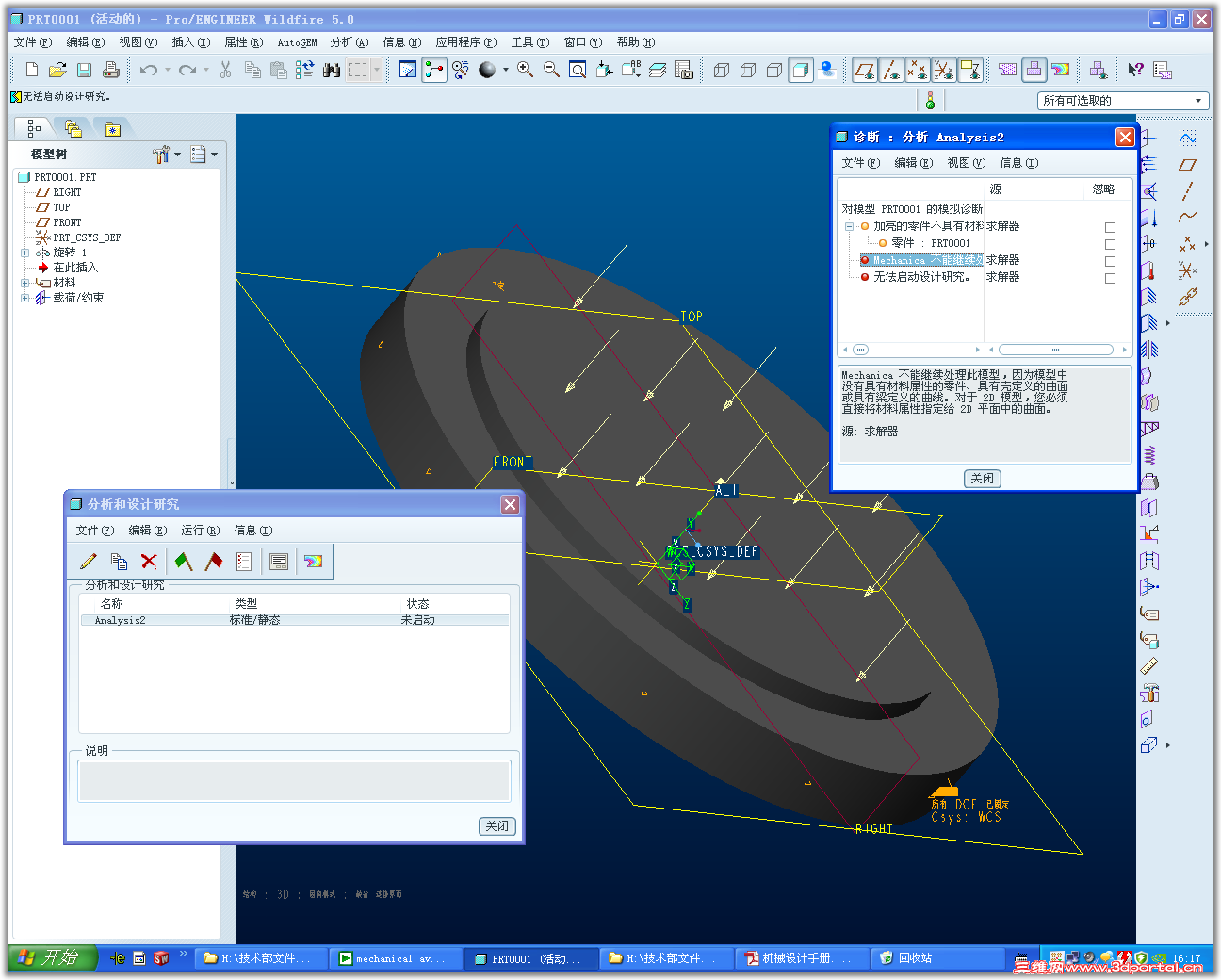Screen dimensions: 1221x980
Task: Refit the model to the screen
Action: [x=578, y=70]
